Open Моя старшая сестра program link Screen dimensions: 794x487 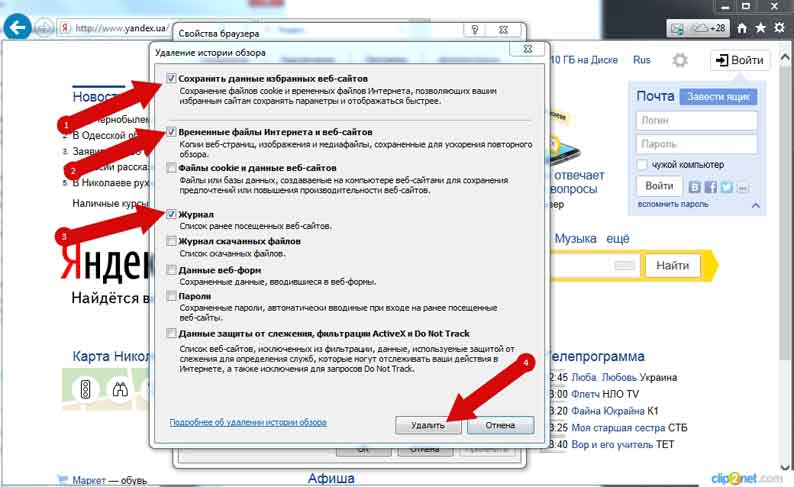click(618, 428)
